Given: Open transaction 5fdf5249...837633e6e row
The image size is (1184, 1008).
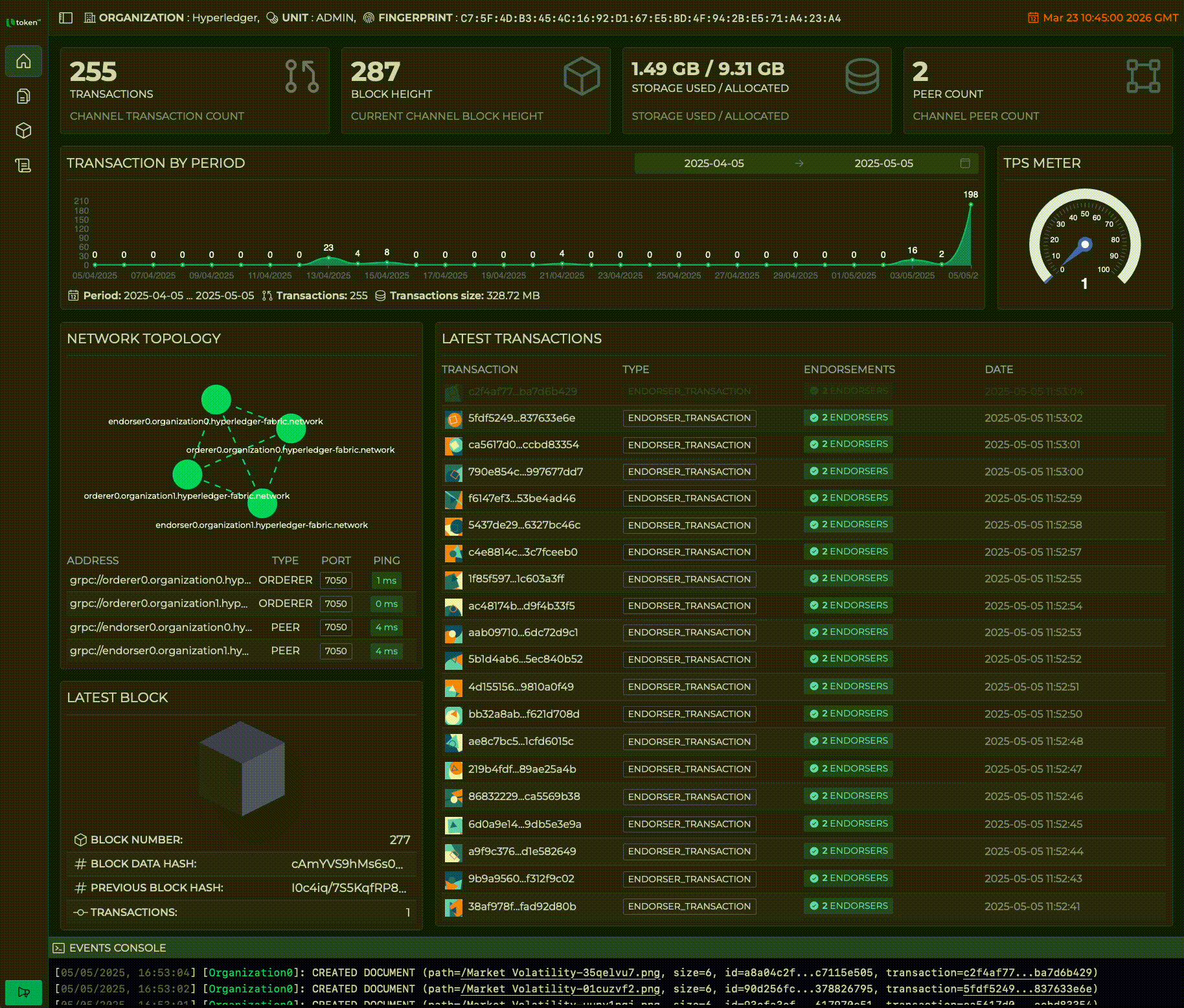Looking at the screenshot, I should tap(521, 418).
